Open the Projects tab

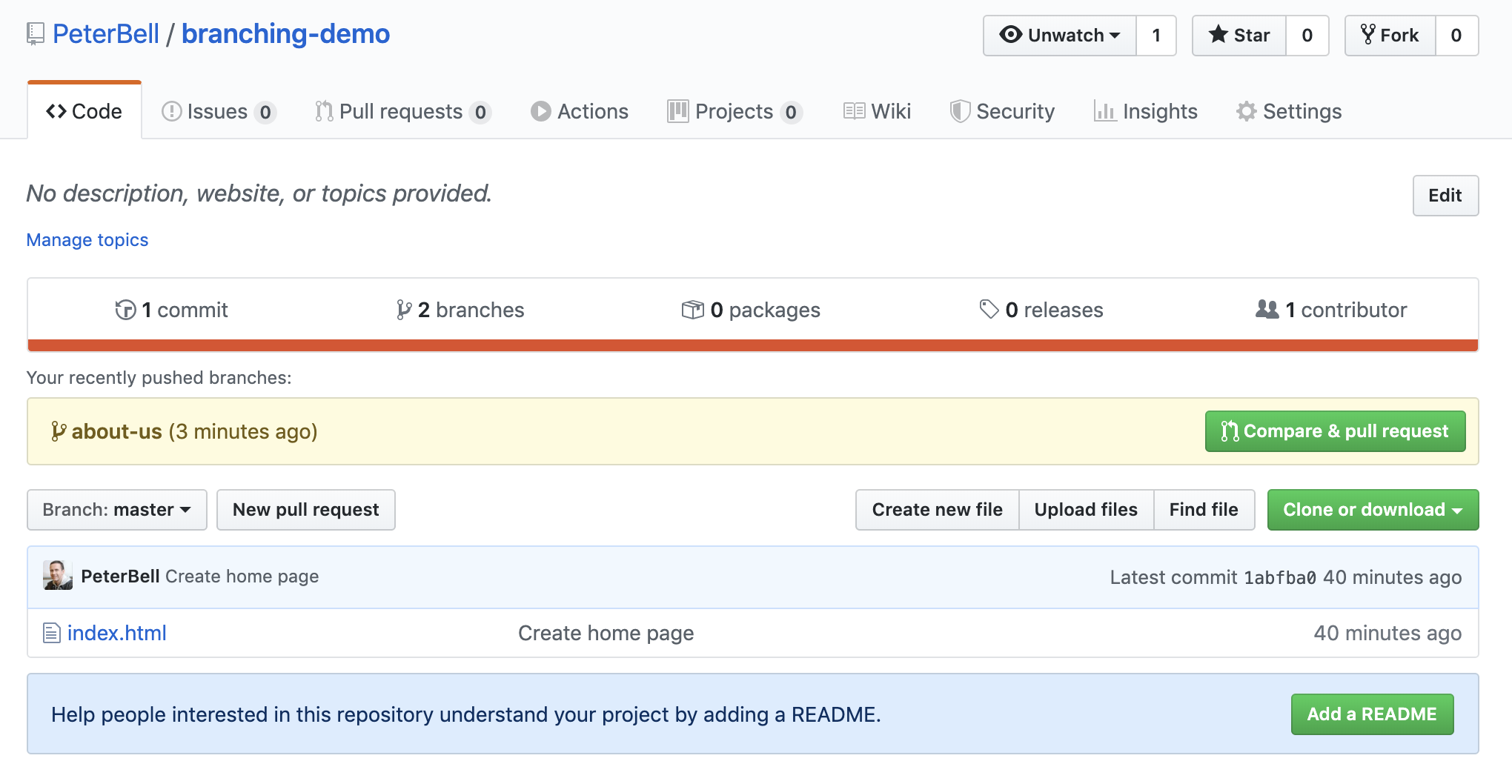[735, 111]
